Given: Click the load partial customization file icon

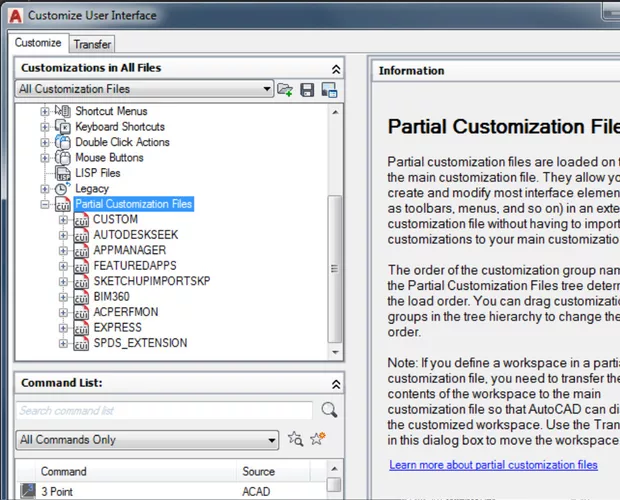Looking at the screenshot, I should 286,90.
